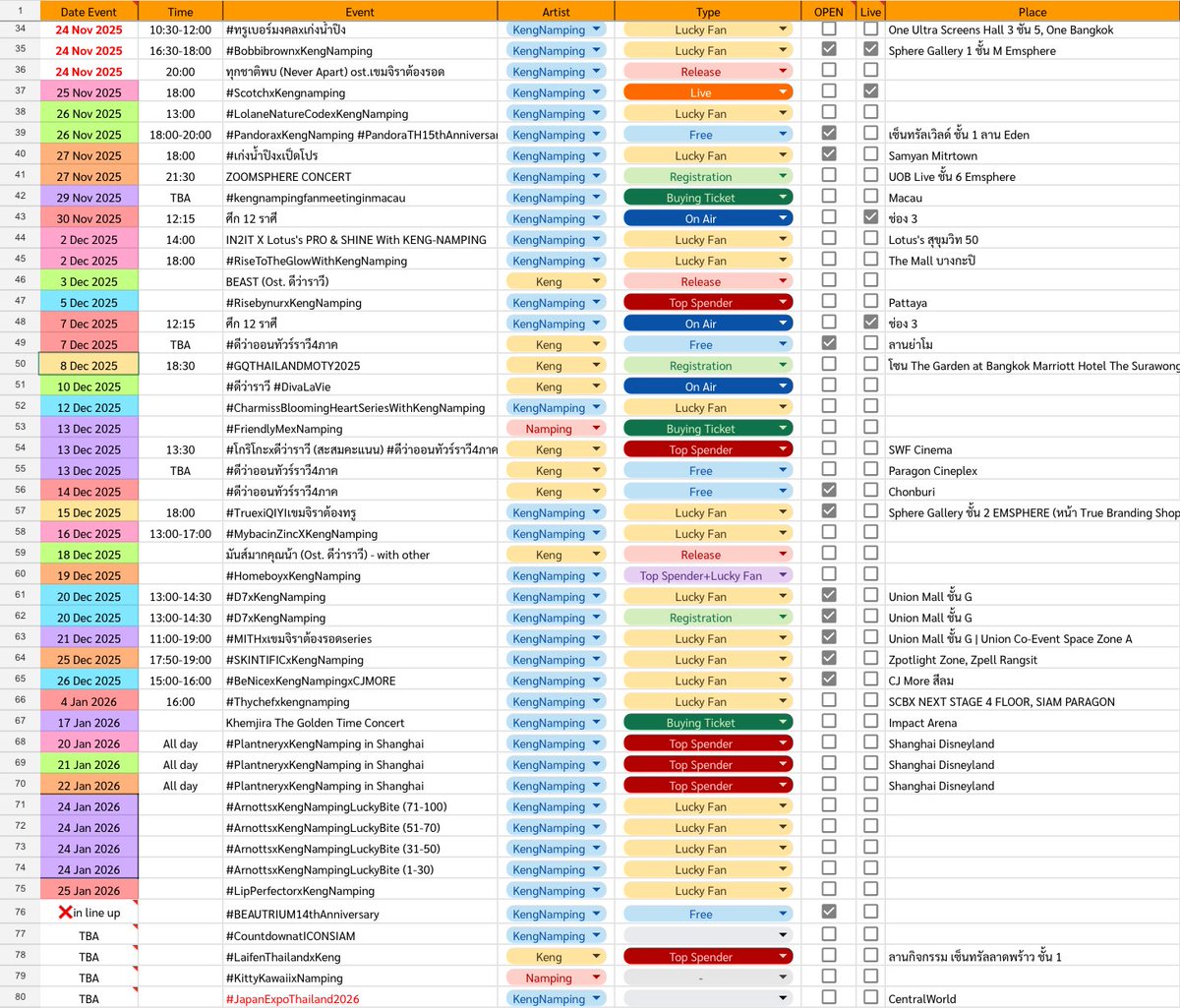Select the OPEN column header

(829, 12)
